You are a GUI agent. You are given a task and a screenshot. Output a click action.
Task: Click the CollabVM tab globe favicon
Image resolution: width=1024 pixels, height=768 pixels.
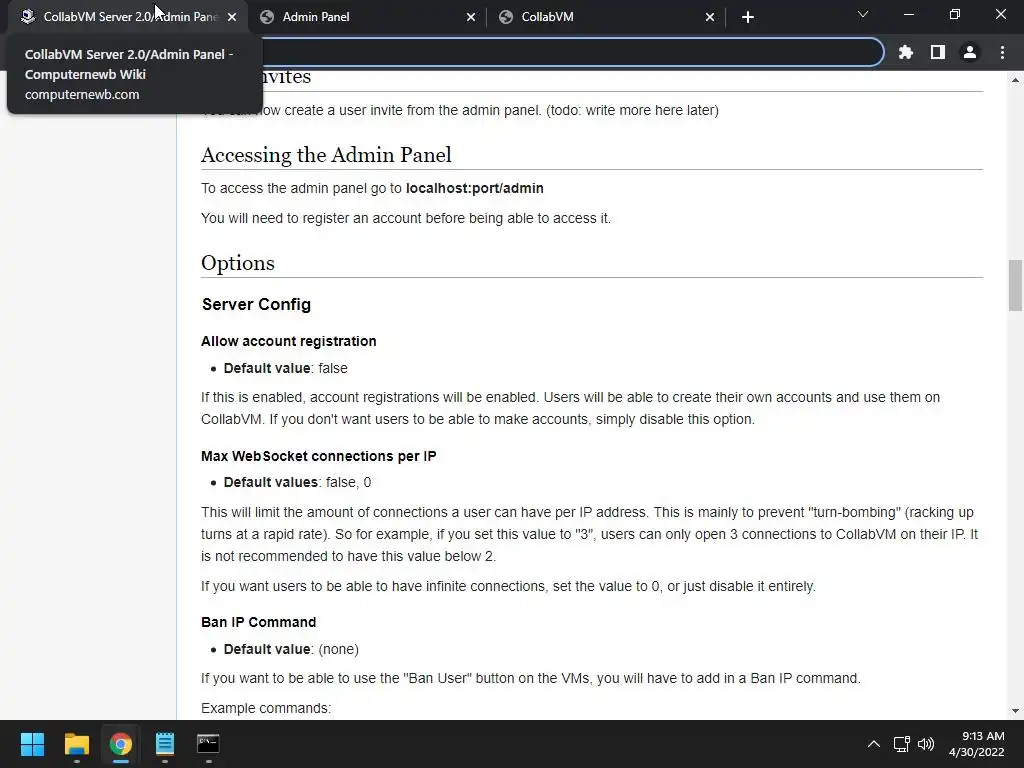tap(505, 17)
